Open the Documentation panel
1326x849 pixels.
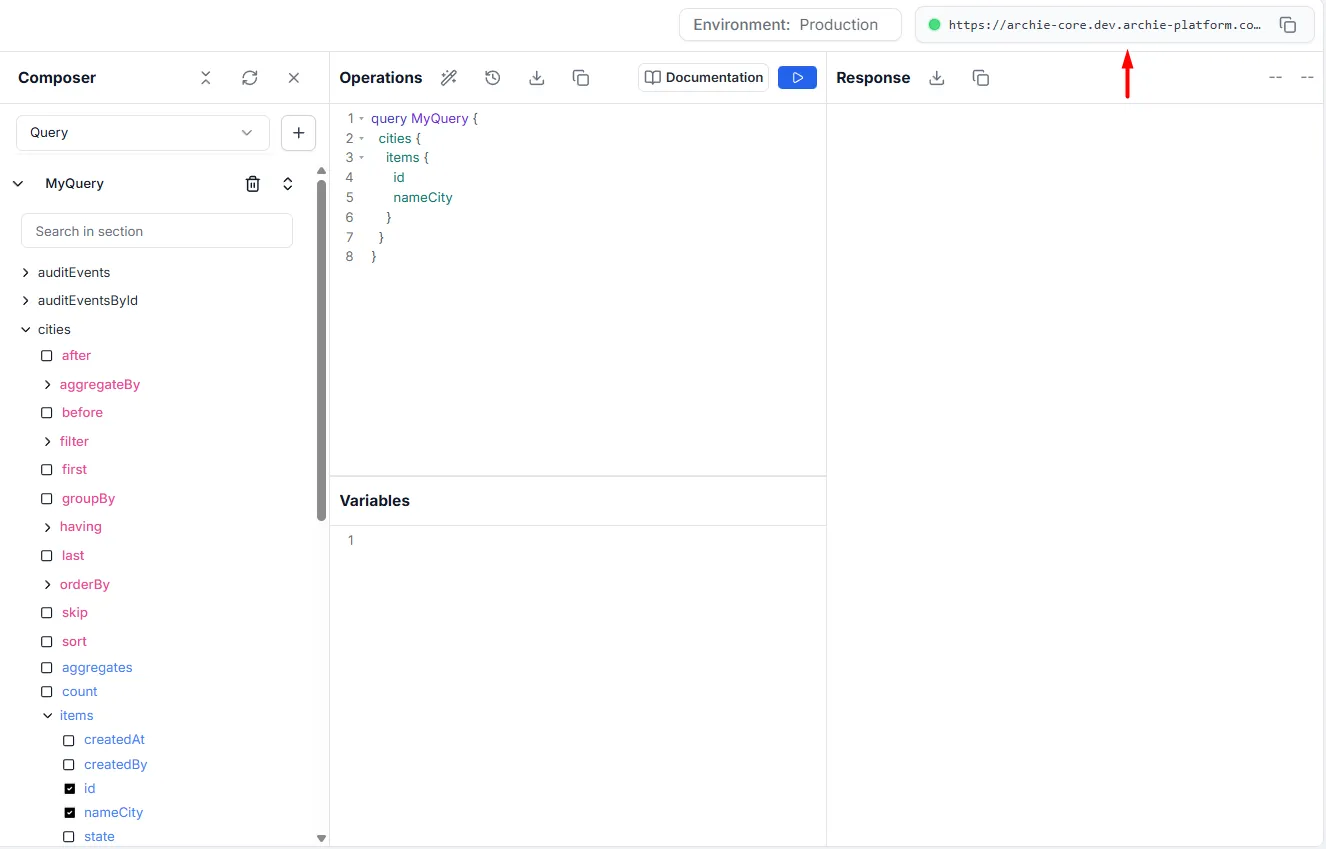coord(703,78)
